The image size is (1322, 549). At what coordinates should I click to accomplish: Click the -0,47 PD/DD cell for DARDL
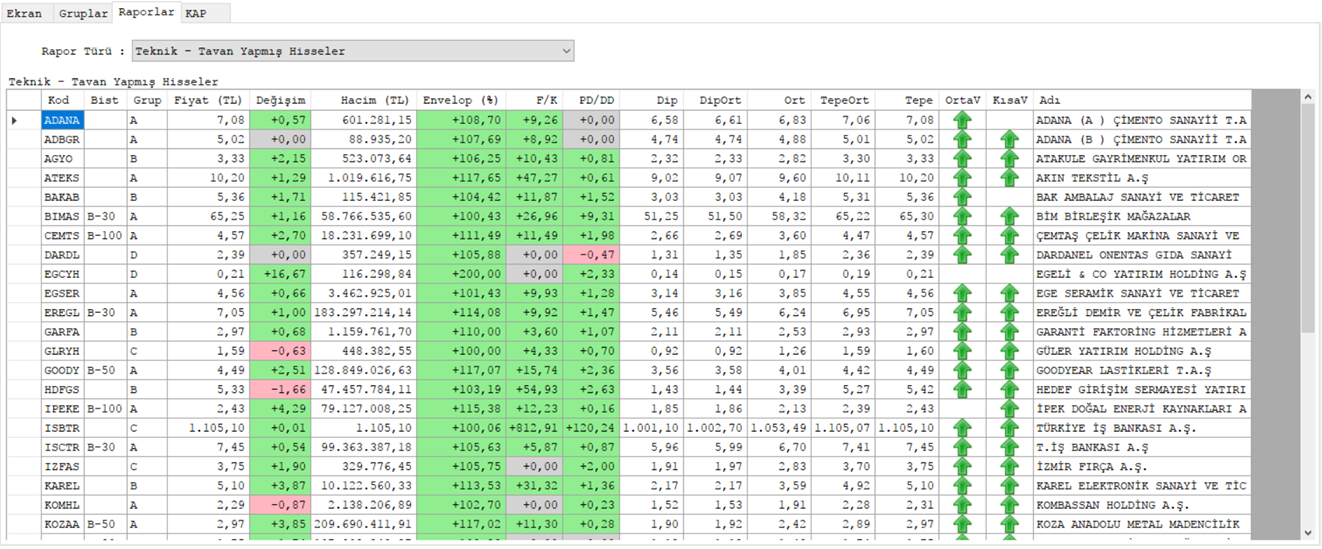pos(592,255)
